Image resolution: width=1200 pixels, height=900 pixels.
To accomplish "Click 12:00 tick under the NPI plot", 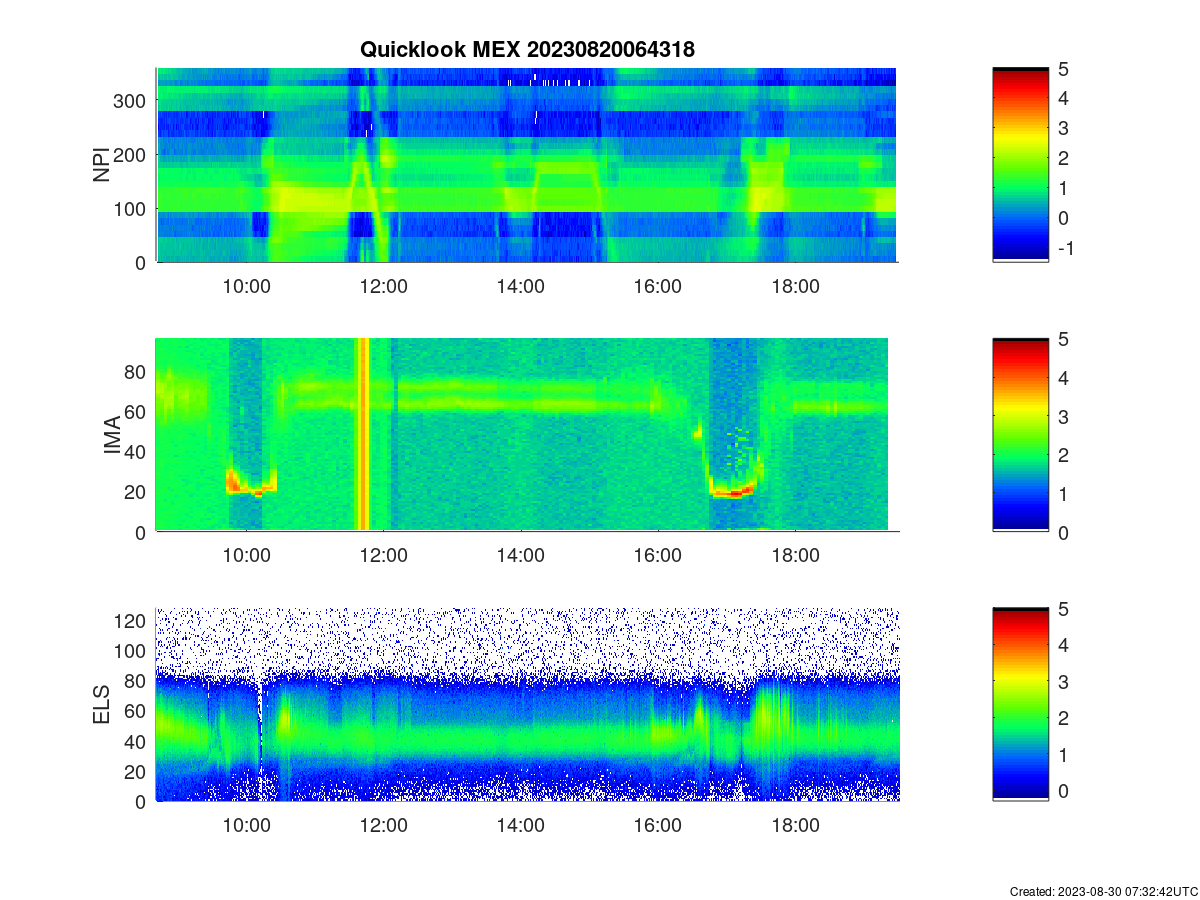I will point(383,286).
